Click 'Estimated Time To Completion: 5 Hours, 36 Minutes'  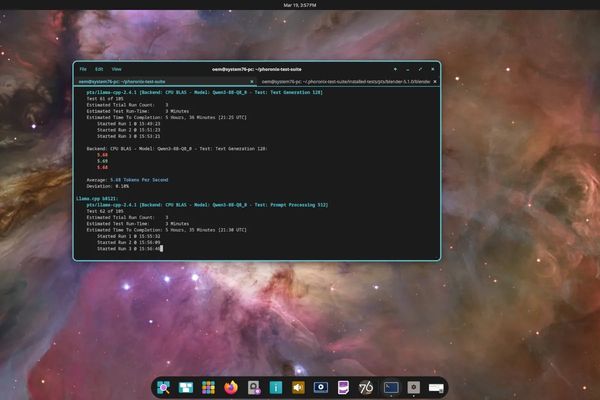pos(166,118)
